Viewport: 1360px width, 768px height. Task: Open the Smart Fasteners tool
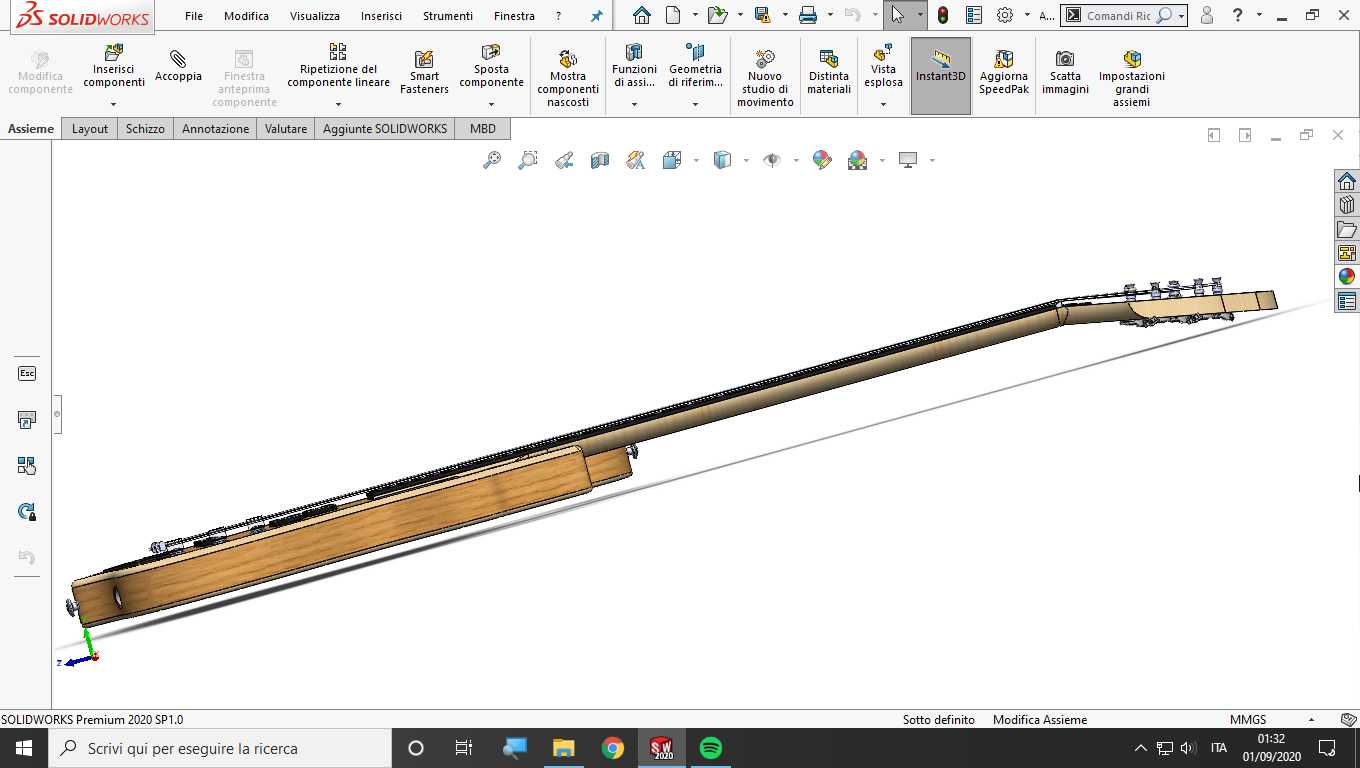(x=424, y=72)
